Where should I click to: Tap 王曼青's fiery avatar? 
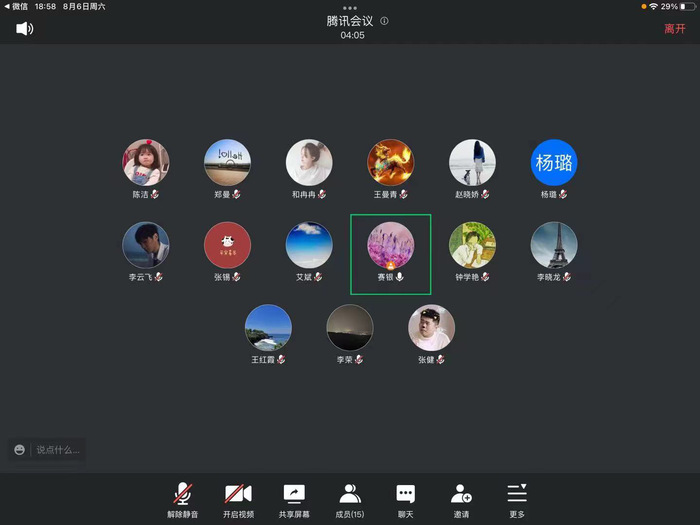coord(390,162)
